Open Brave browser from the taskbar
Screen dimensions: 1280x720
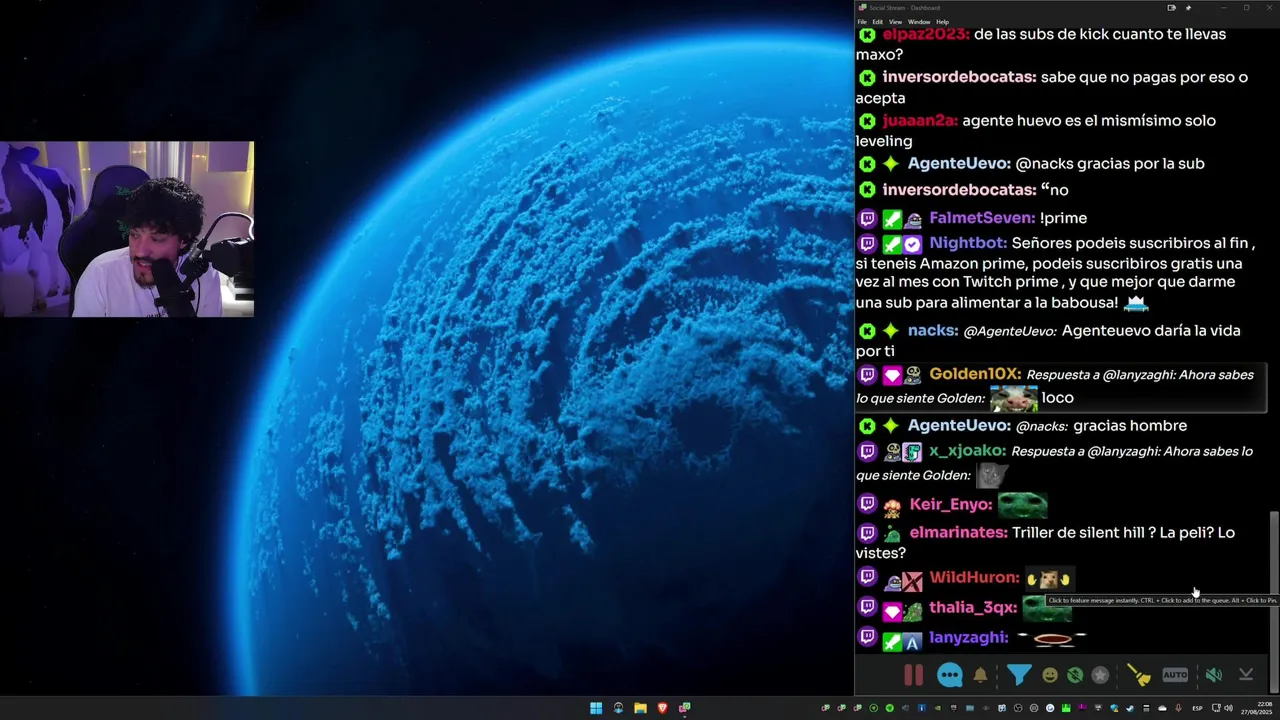(662, 708)
